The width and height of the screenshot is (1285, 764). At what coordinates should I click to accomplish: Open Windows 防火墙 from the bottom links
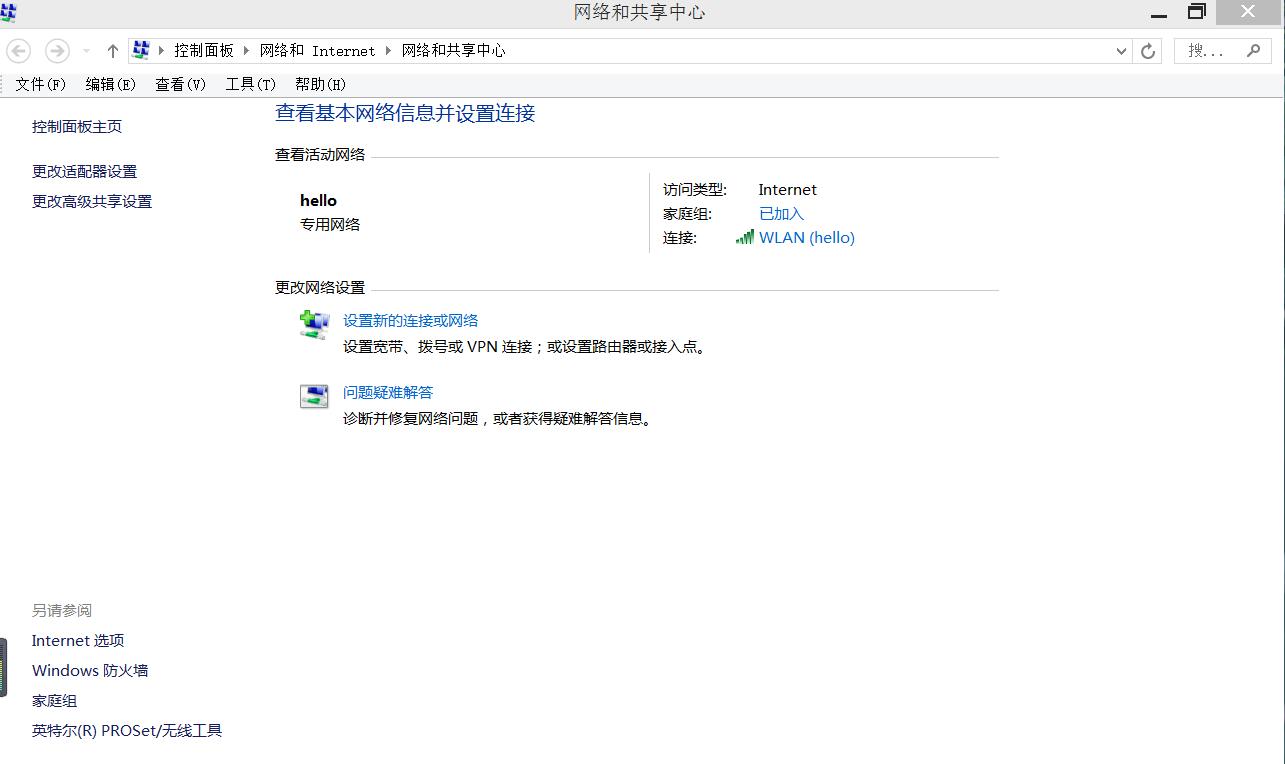click(89, 670)
